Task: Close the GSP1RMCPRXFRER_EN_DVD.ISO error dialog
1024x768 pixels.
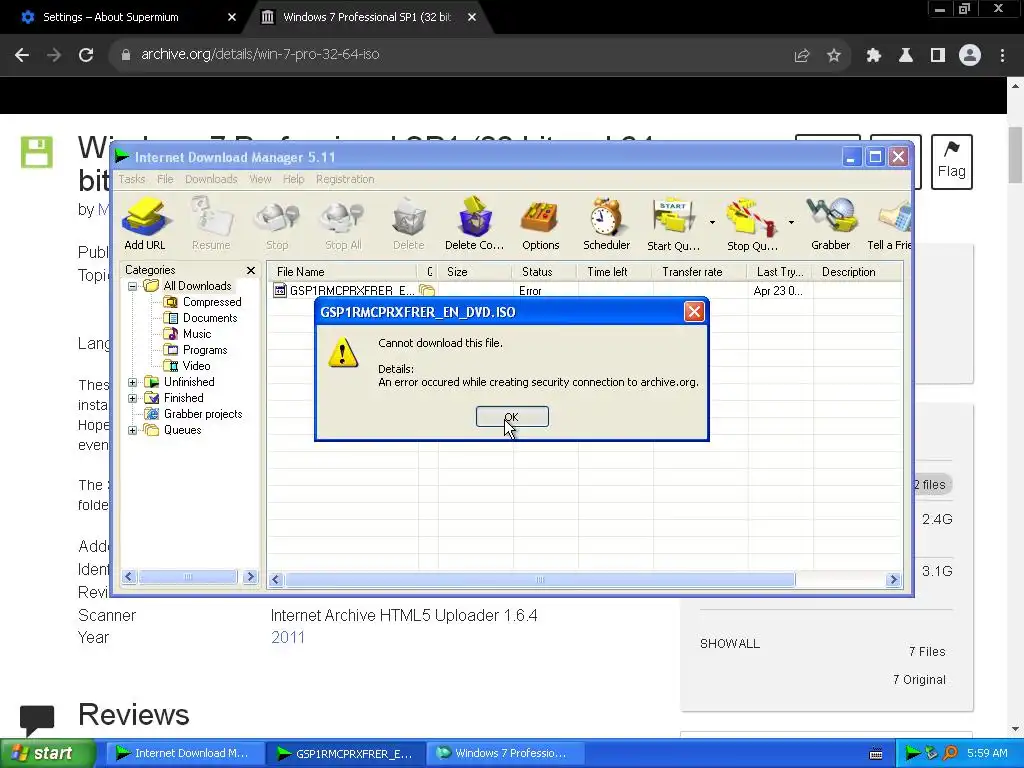Action: (694, 312)
